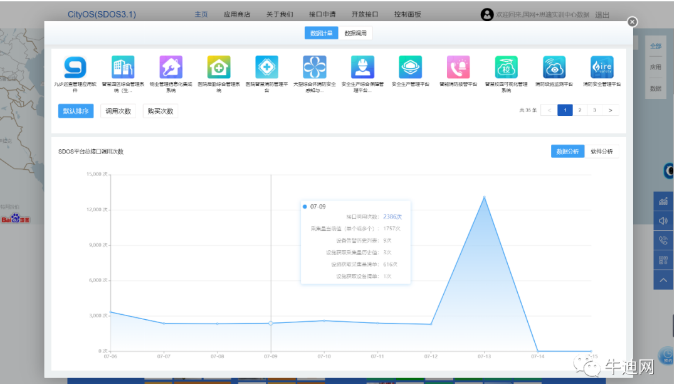The image size is (674, 384).
Task: Go to previous page of app list
Action: click(549, 111)
